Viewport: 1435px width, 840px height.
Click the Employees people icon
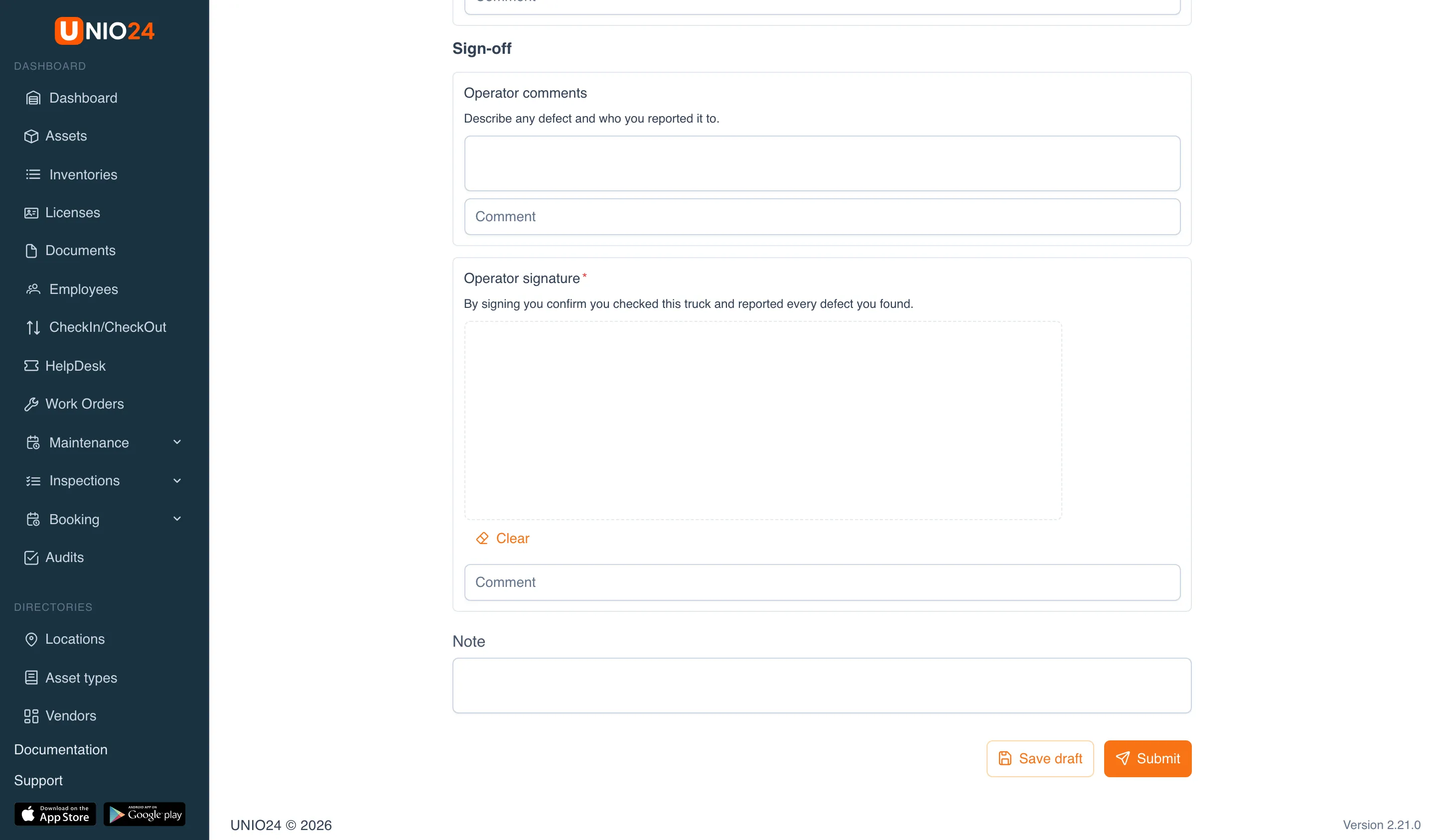point(33,289)
